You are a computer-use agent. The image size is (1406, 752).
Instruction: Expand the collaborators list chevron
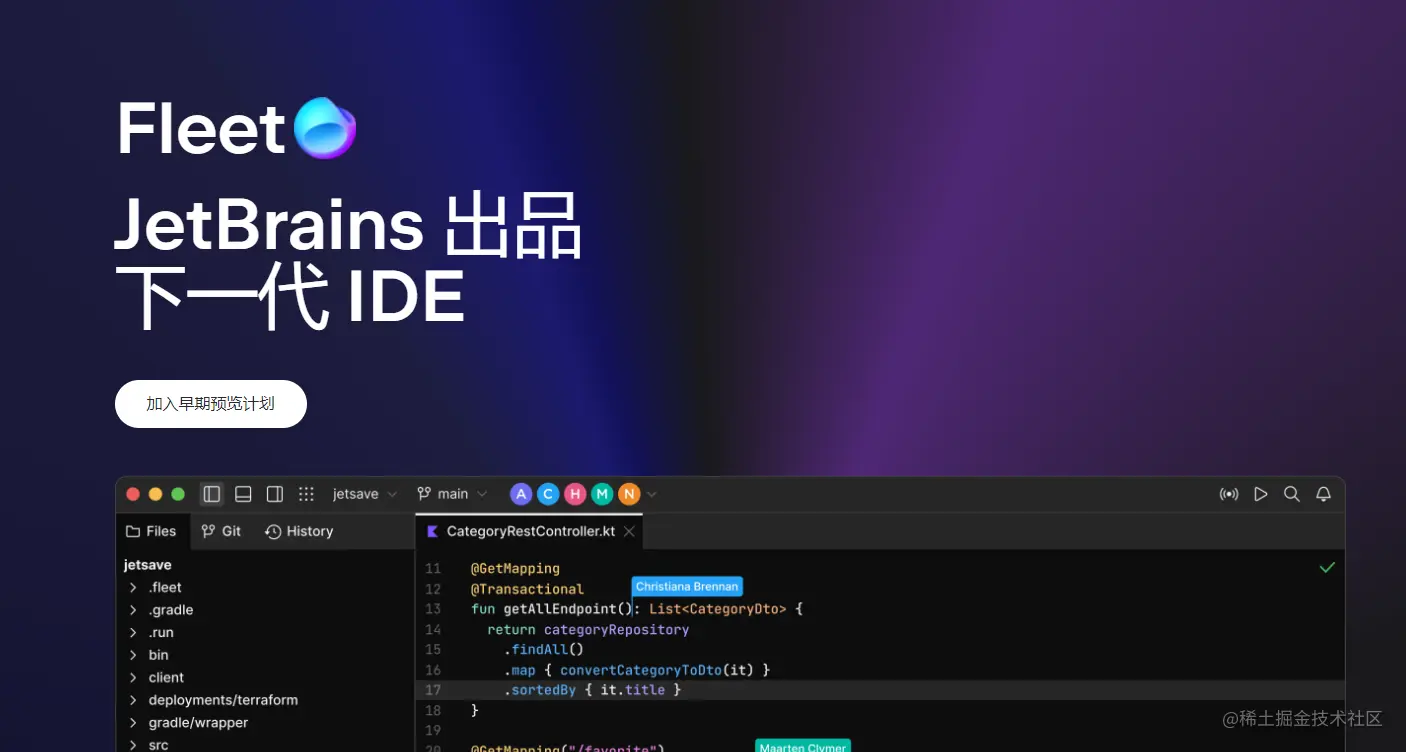pos(652,494)
